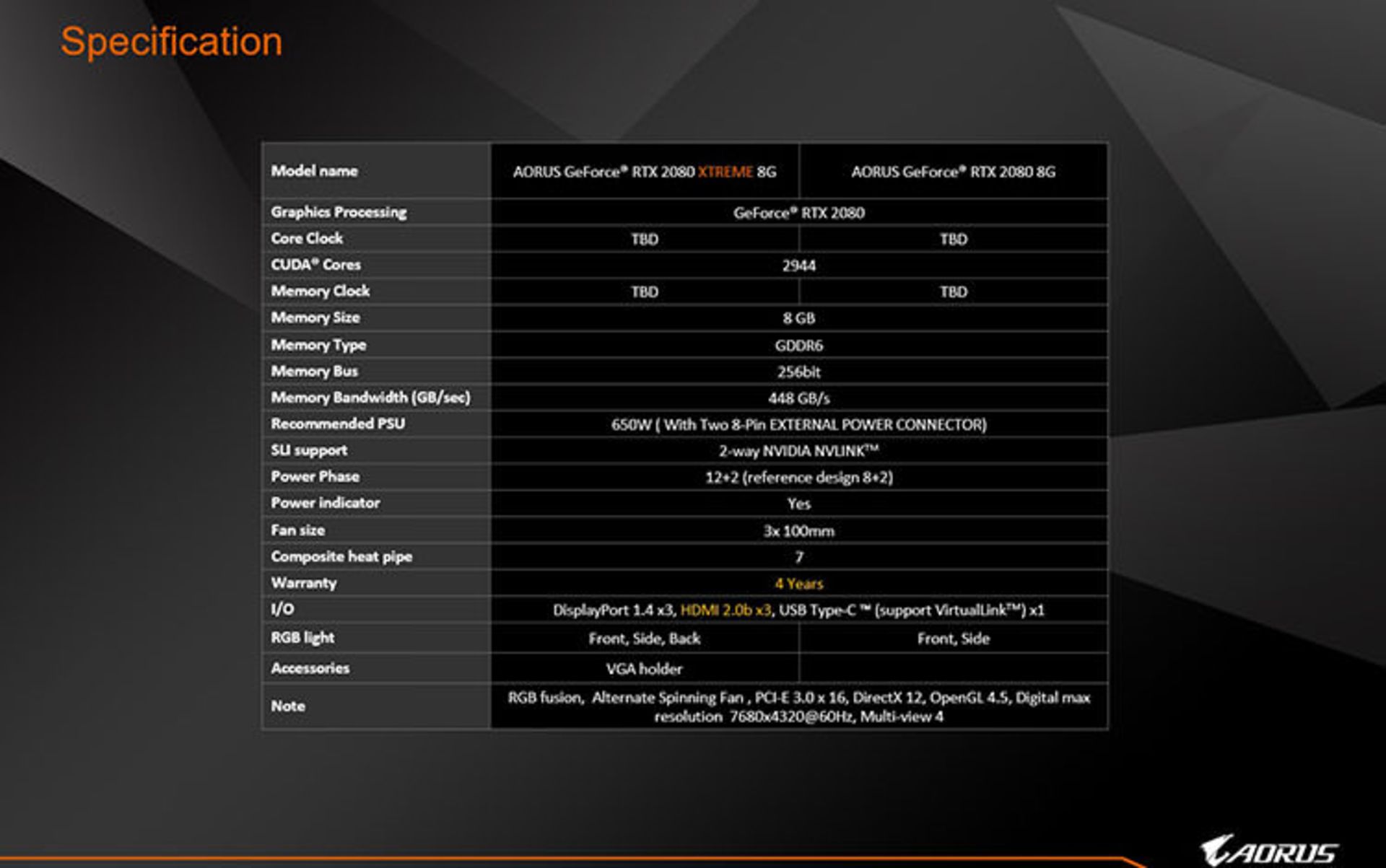Click the 'USB Type-C' VirtualLink text
The image size is (1386, 868).
[x=912, y=610]
